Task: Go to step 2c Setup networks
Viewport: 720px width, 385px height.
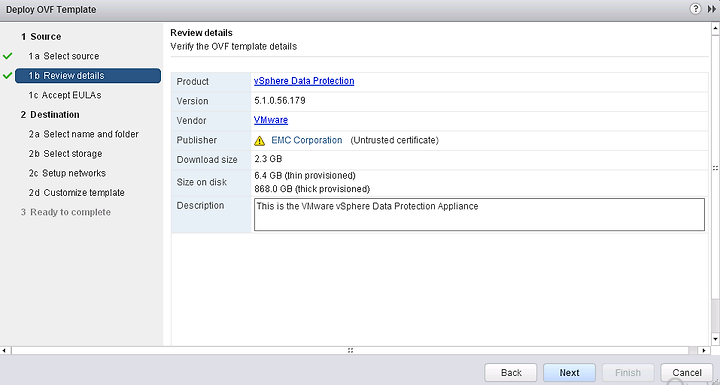Action: tap(67, 173)
